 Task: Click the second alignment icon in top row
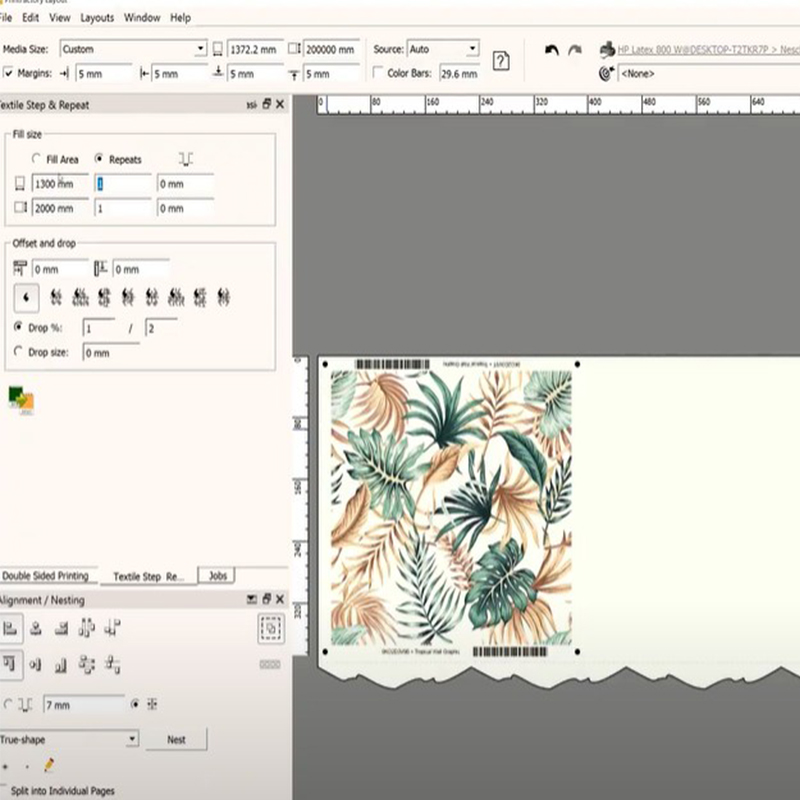[x=36, y=628]
